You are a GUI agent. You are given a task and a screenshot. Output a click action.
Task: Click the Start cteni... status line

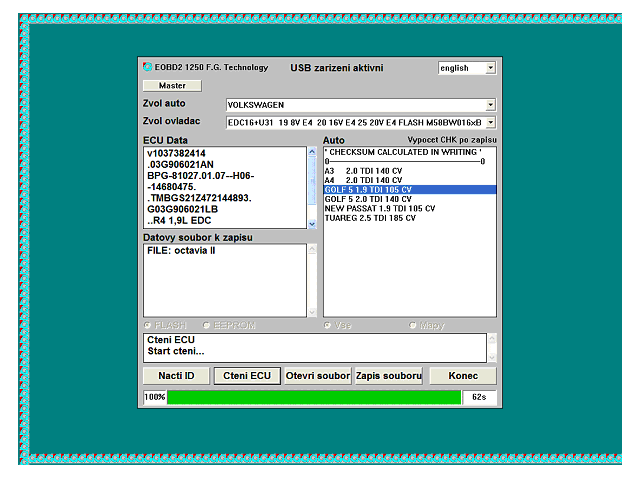[176, 351]
